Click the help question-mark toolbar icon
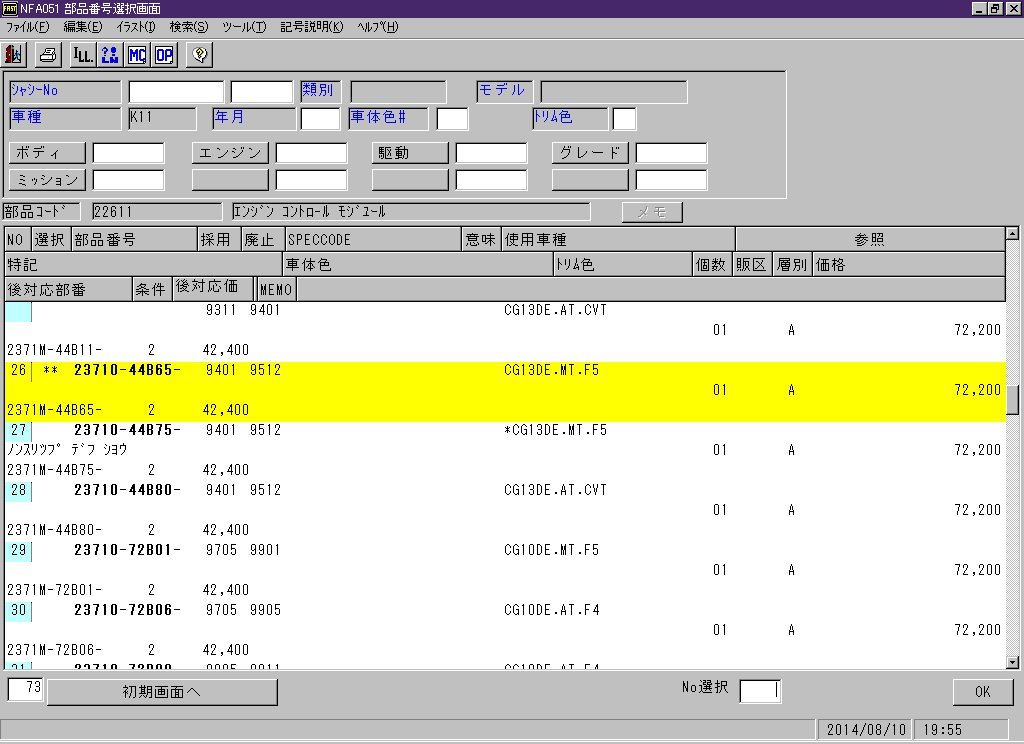The height and width of the screenshot is (744, 1024). pyautogui.click(x=200, y=54)
